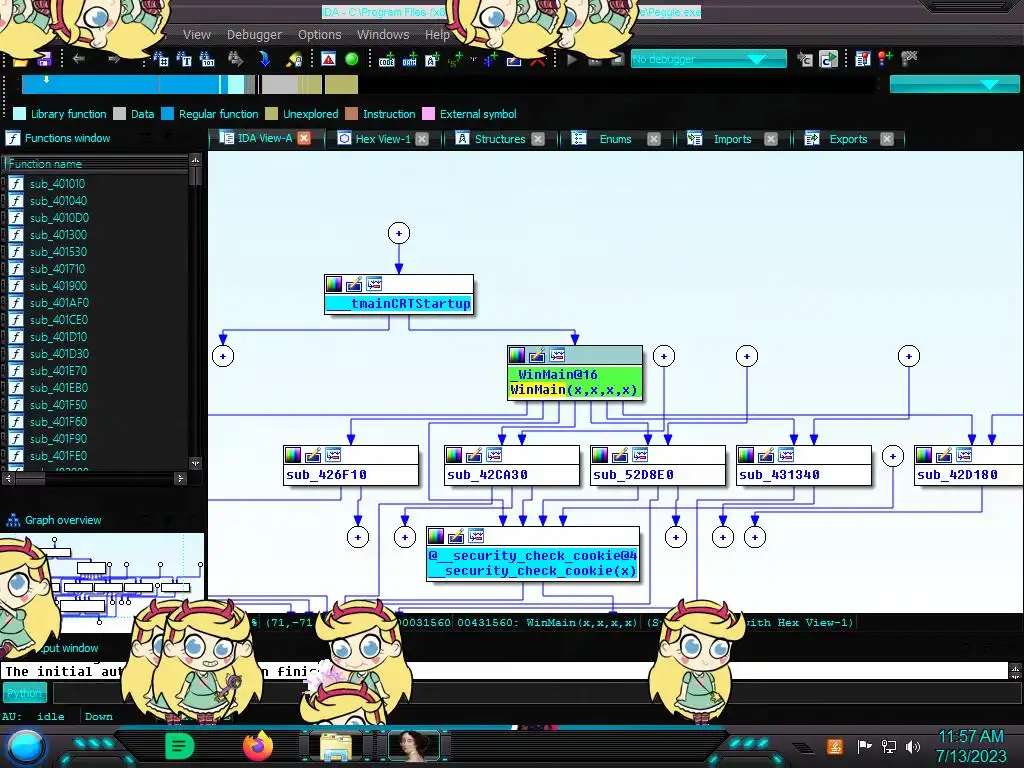Viewport: 1024px width, 768px height.
Task: Switch to the Hex View-1 tab
Action: point(383,139)
